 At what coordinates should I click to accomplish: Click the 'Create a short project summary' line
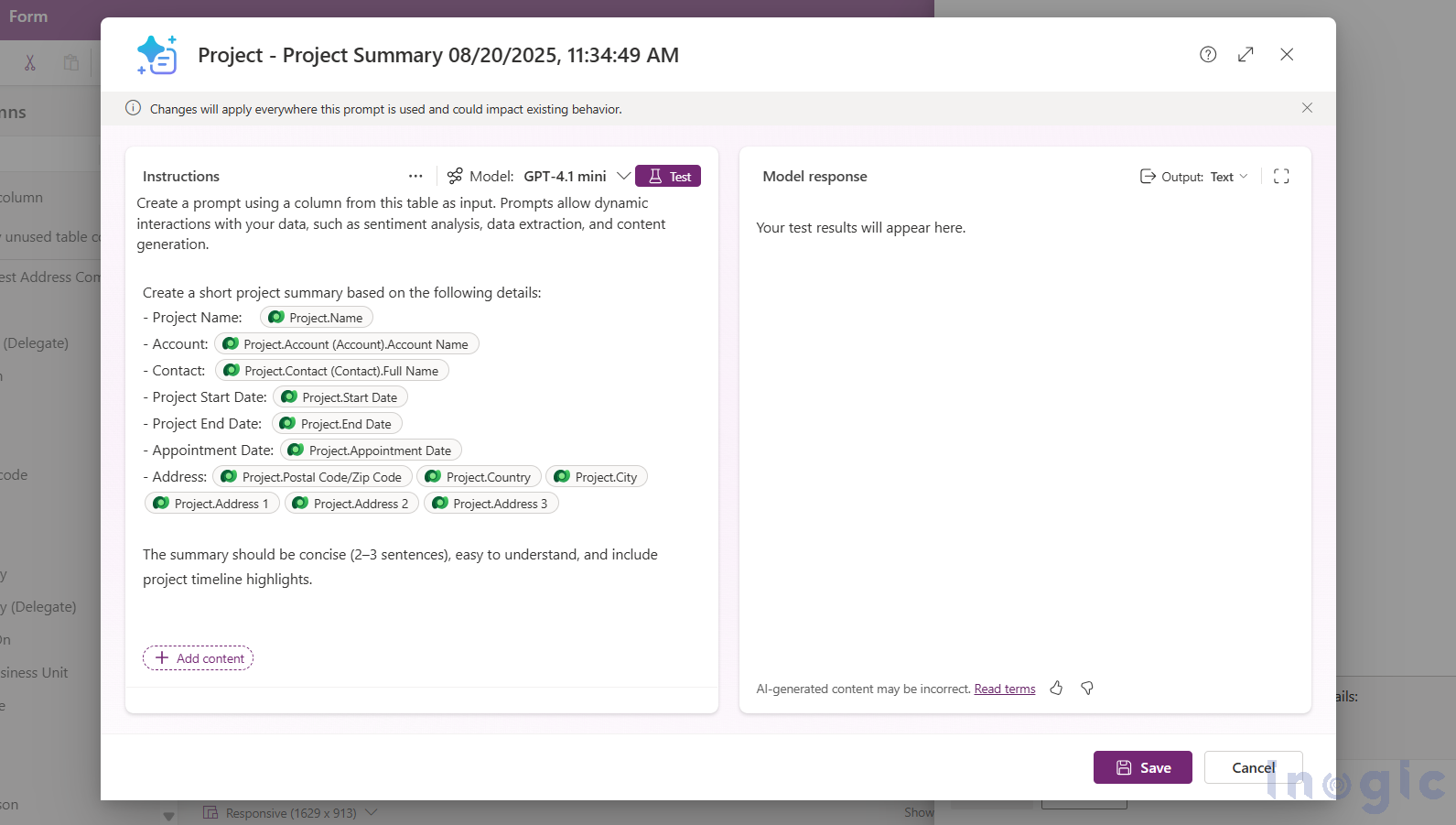point(342,293)
